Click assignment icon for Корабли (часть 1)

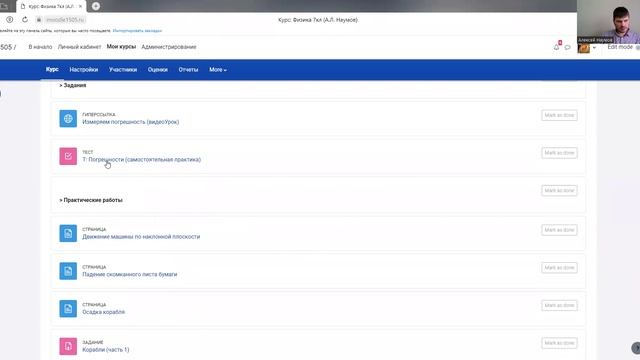tap(68, 346)
